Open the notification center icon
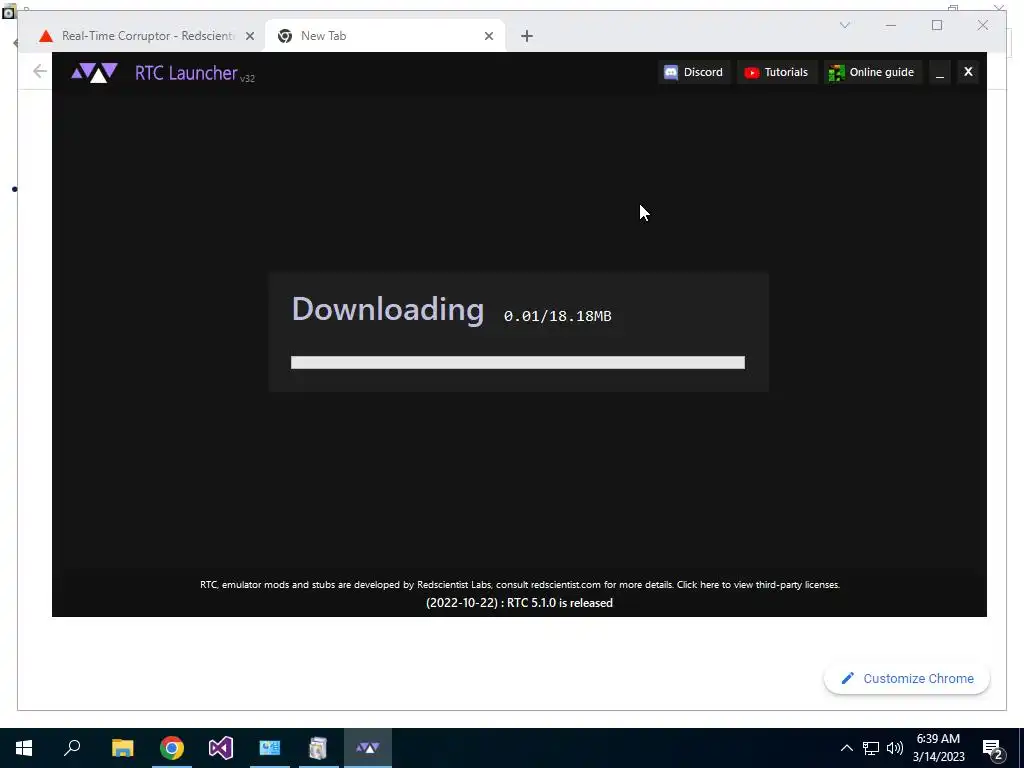 coord(993,748)
